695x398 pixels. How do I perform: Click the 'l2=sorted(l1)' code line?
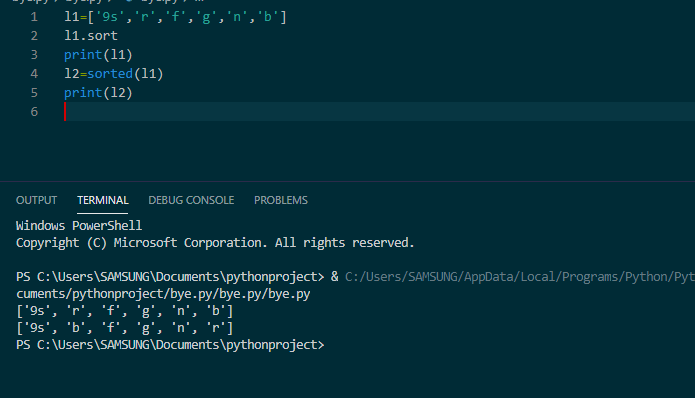pyautogui.click(x=114, y=74)
